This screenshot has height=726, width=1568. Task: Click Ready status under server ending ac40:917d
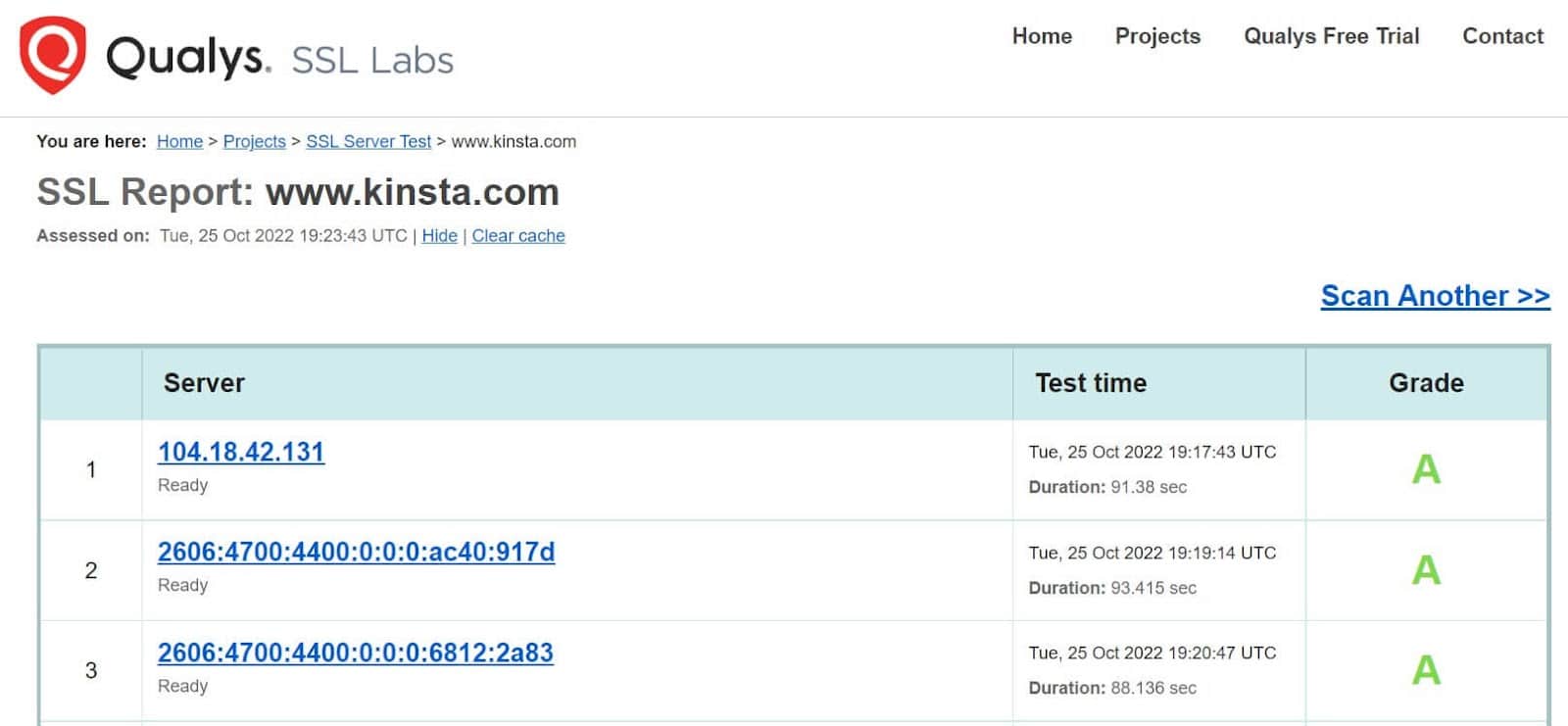pos(183,585)
